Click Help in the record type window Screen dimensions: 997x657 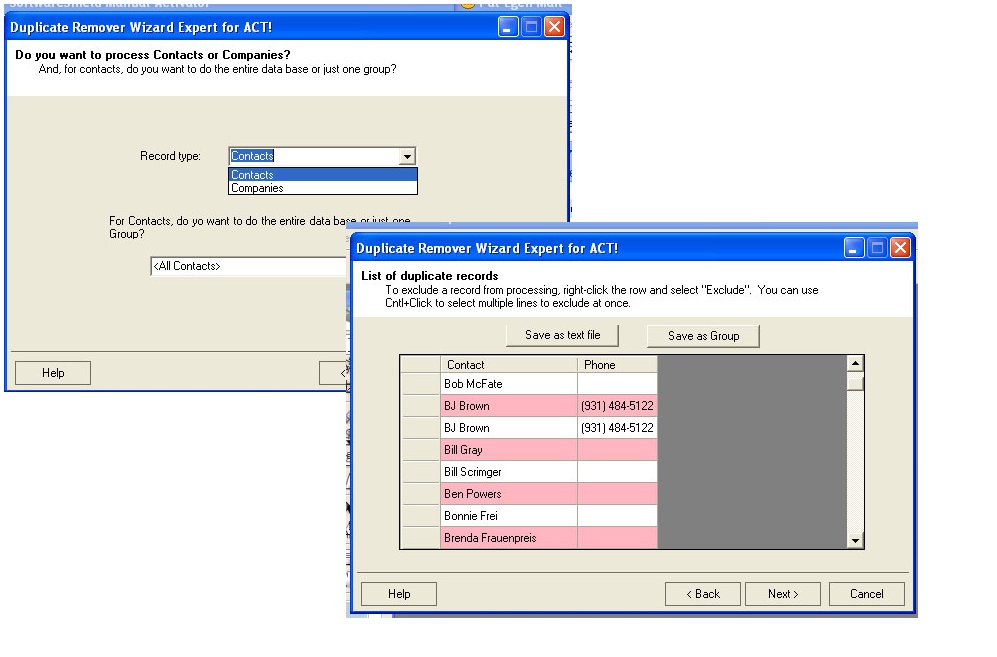53,373
